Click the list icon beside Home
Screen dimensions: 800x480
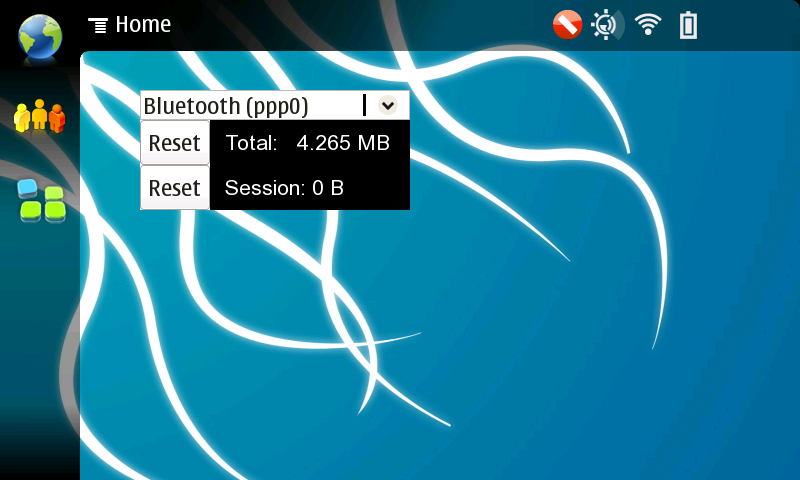(98, 25)
